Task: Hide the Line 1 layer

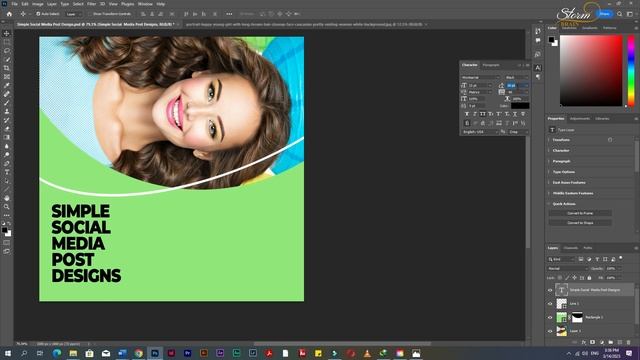Action: point(550,304)
